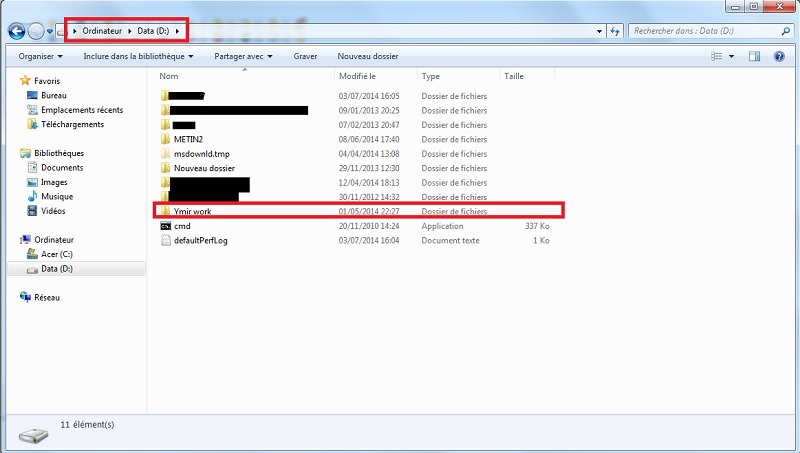The image size is (800, 453).
Task: Open the Partager avec menu
Action: click(243, 56)
